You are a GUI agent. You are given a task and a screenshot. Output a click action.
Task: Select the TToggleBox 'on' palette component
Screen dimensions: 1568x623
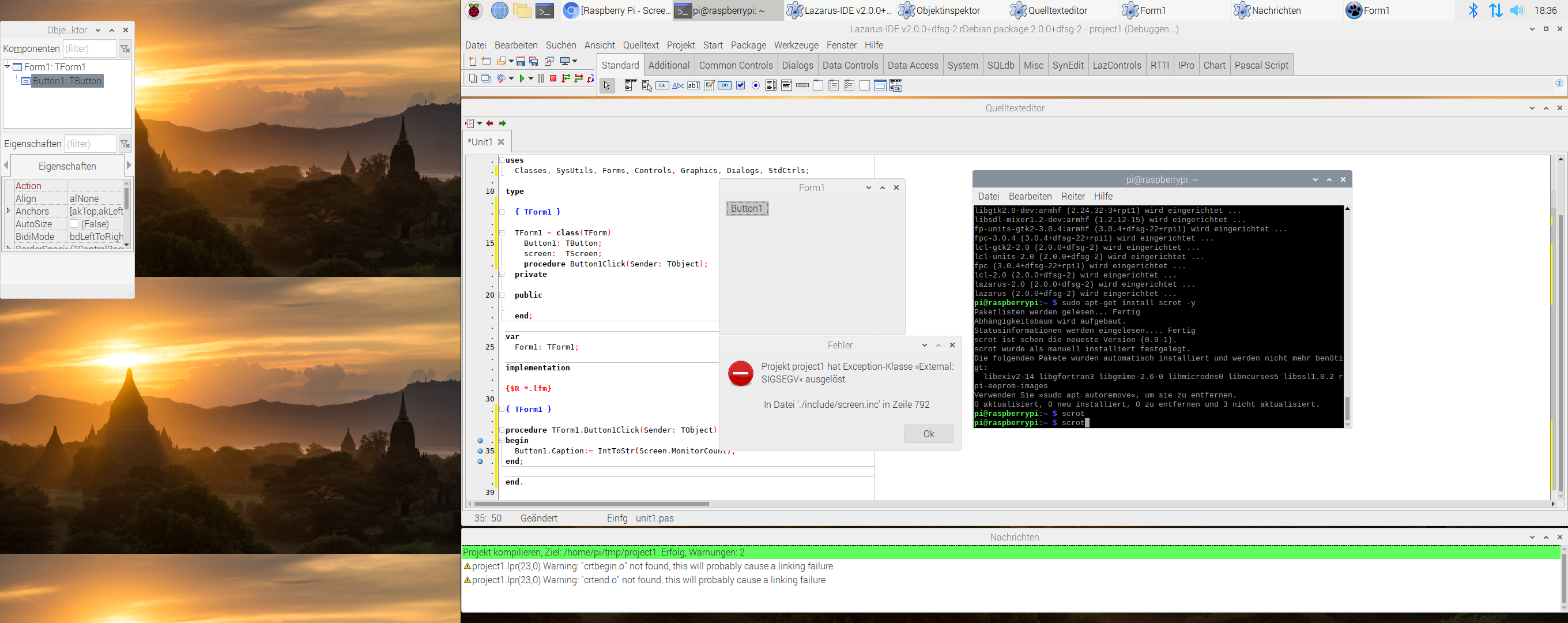[725, 86]
